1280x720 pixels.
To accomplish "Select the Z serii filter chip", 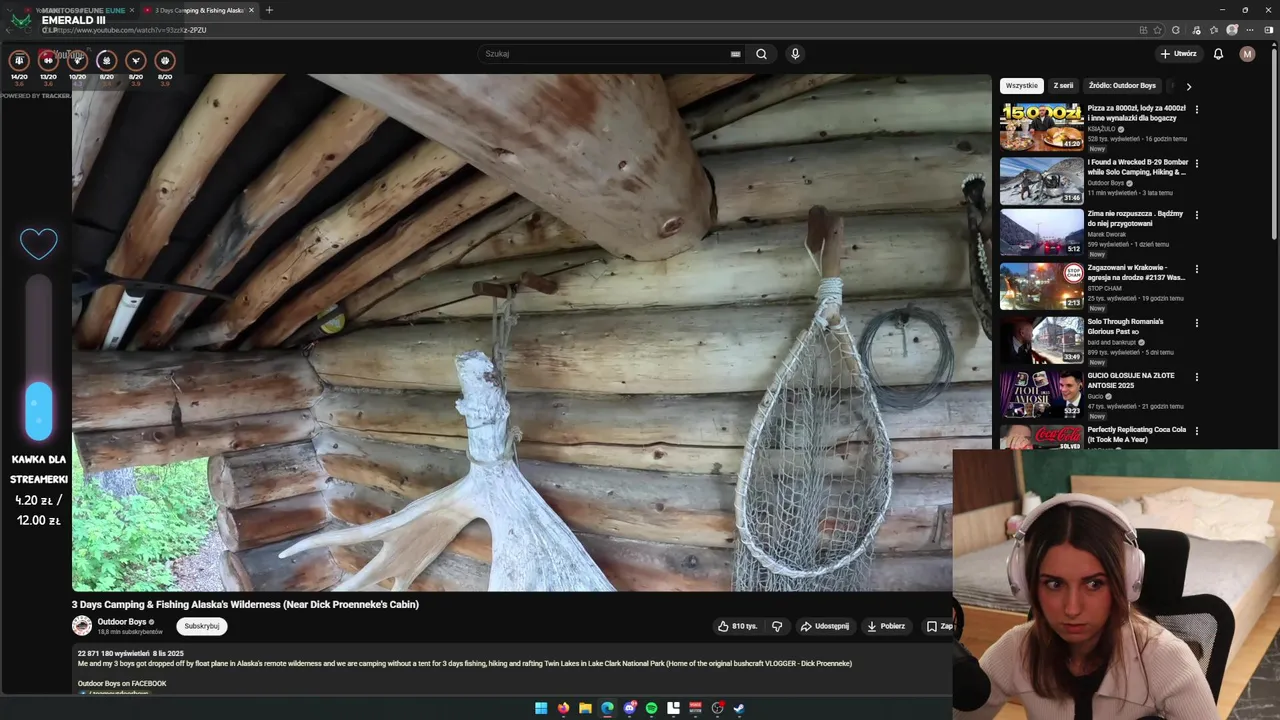I will click(x=1063, y=86).
